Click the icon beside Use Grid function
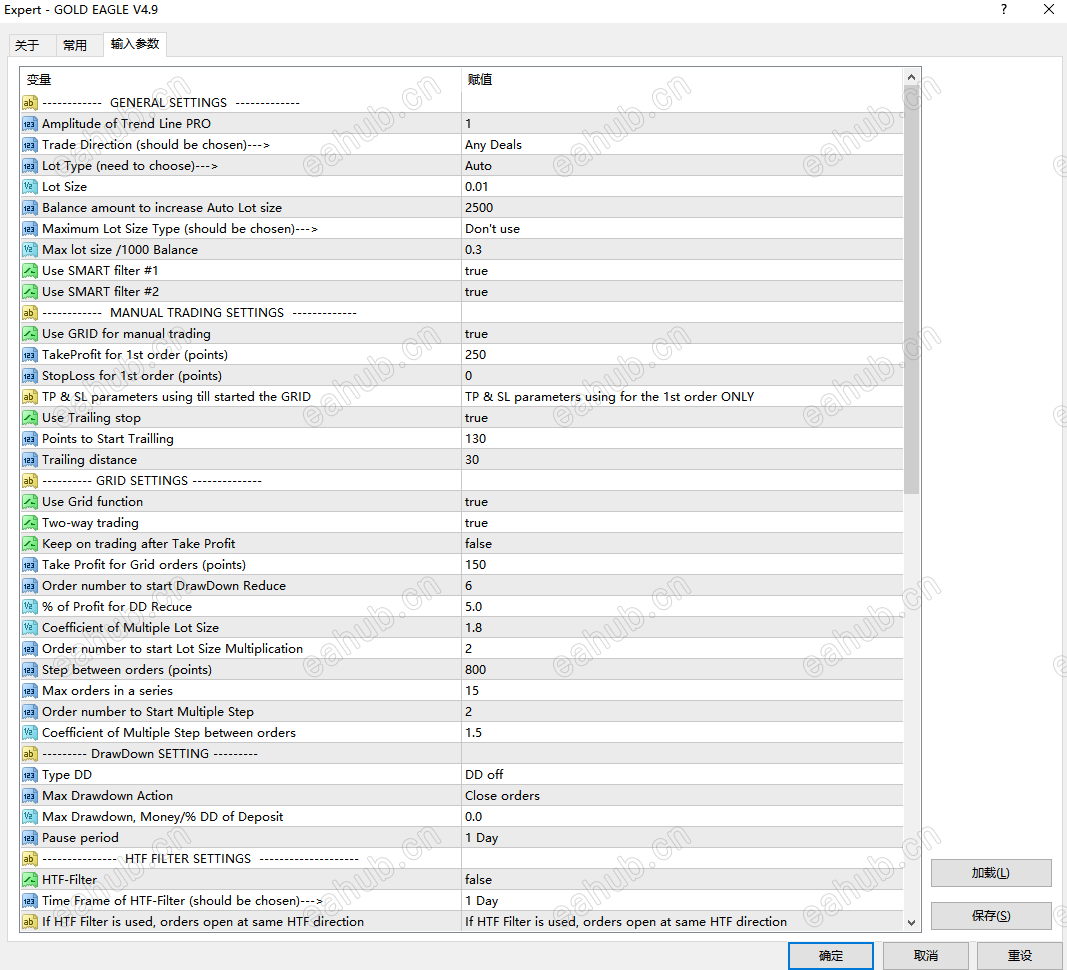1067x970 pixels. click(29, 502)
